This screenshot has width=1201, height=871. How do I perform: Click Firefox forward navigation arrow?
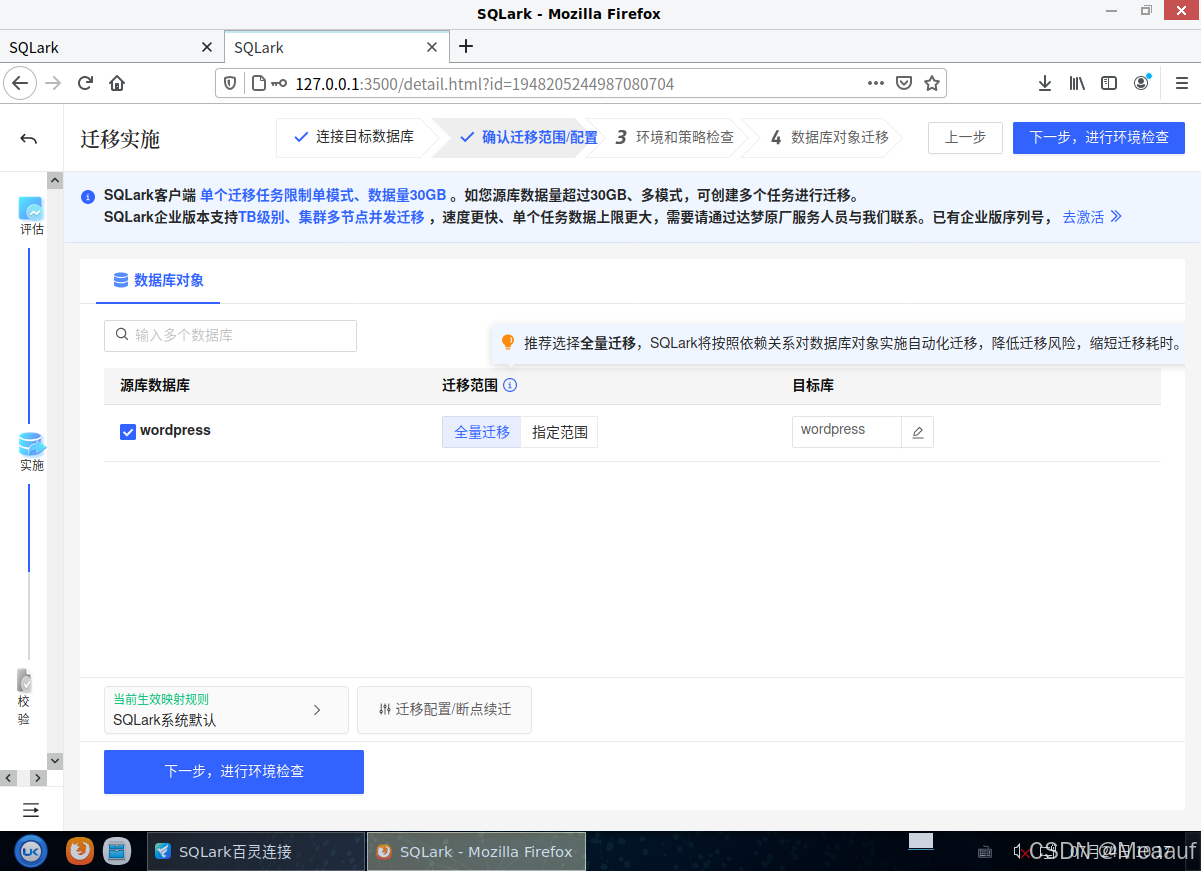[x=53, y=83]
